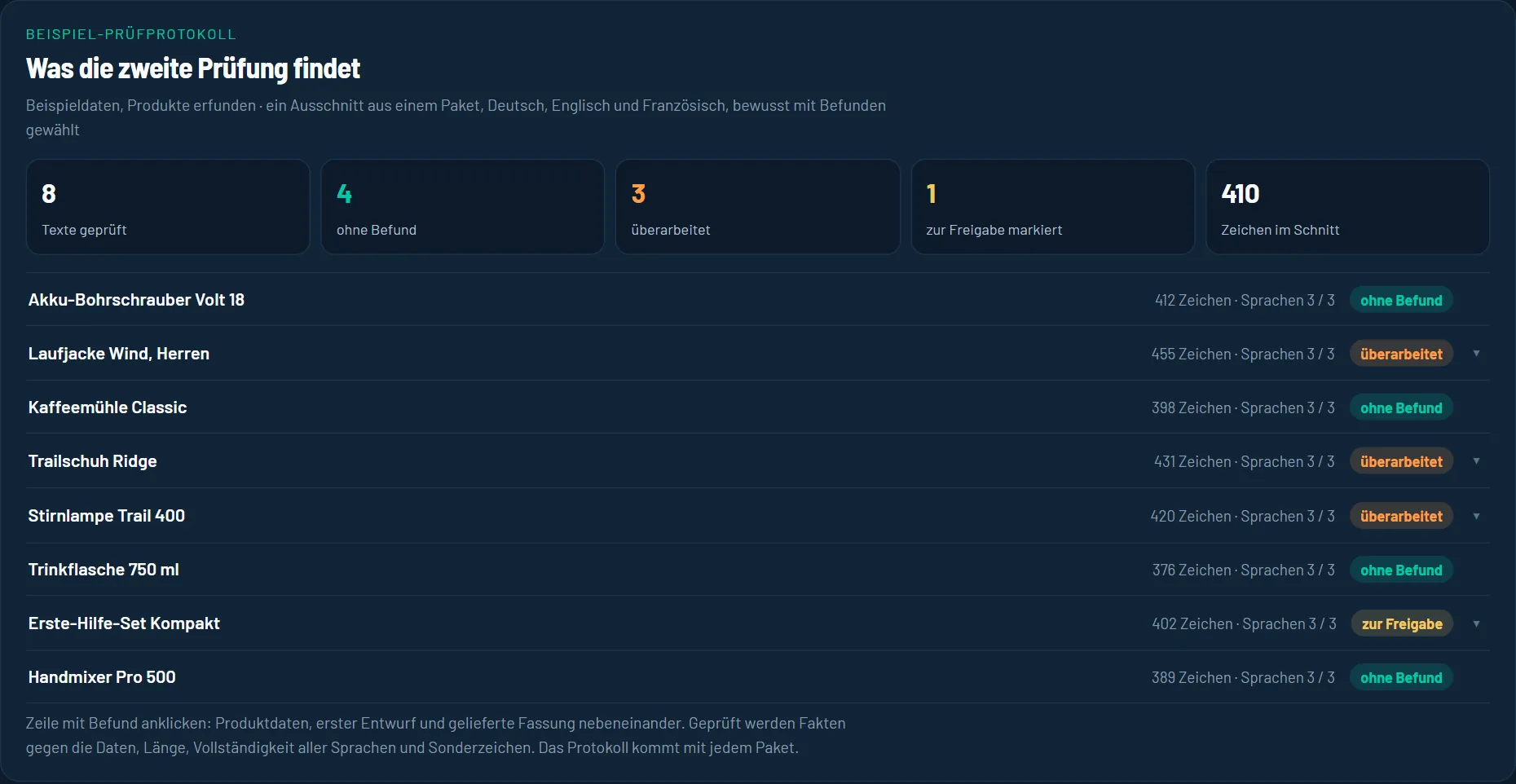Screen dimensions: 1516x784
Task: Expand the Erste-Hilfe-Set Kompakt row arrow
Action: (x=1476, y=623)
